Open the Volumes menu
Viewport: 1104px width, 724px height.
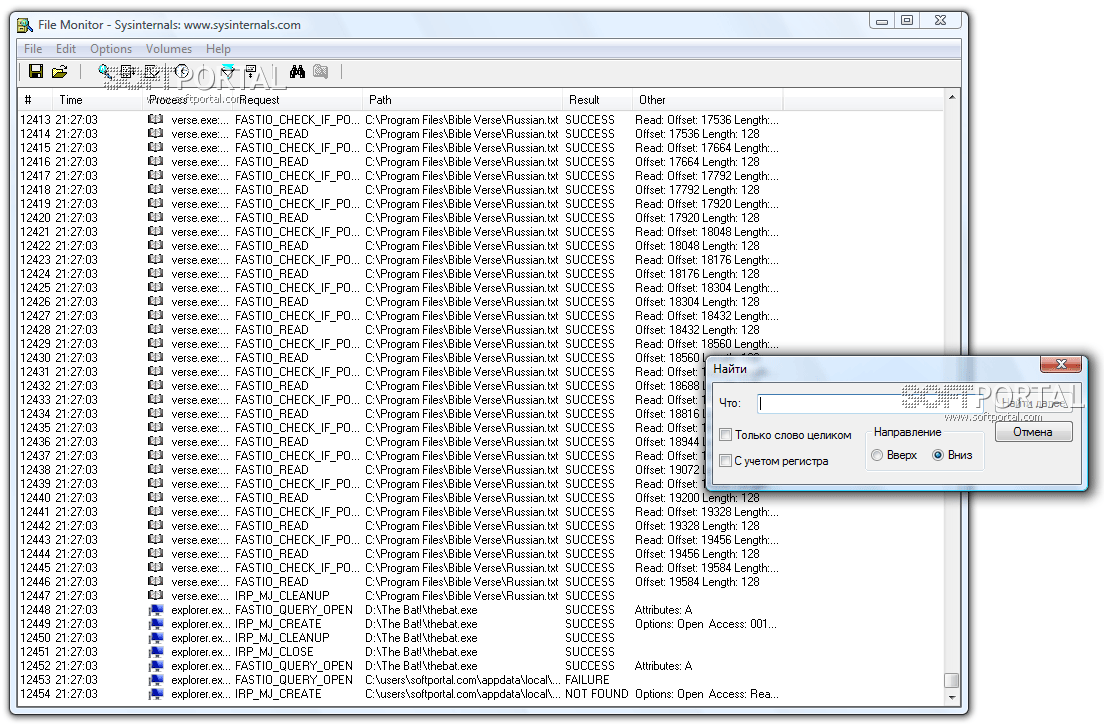pos(168,49)
